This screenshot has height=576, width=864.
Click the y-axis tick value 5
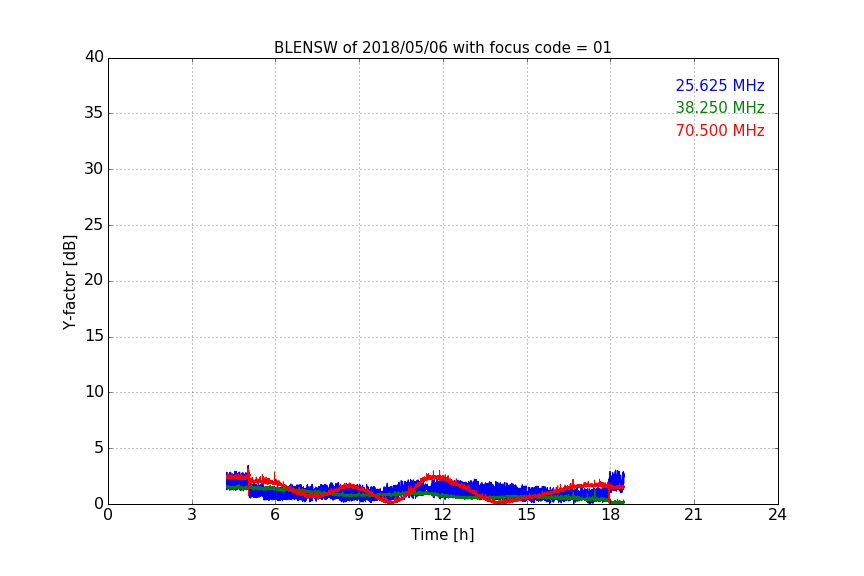(x=99, y=448)
